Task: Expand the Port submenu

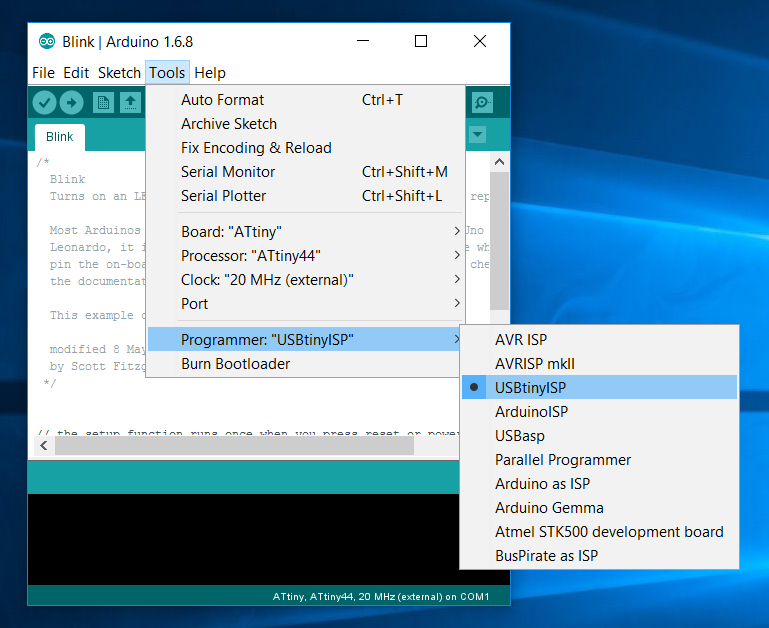Action: [306, 304]
